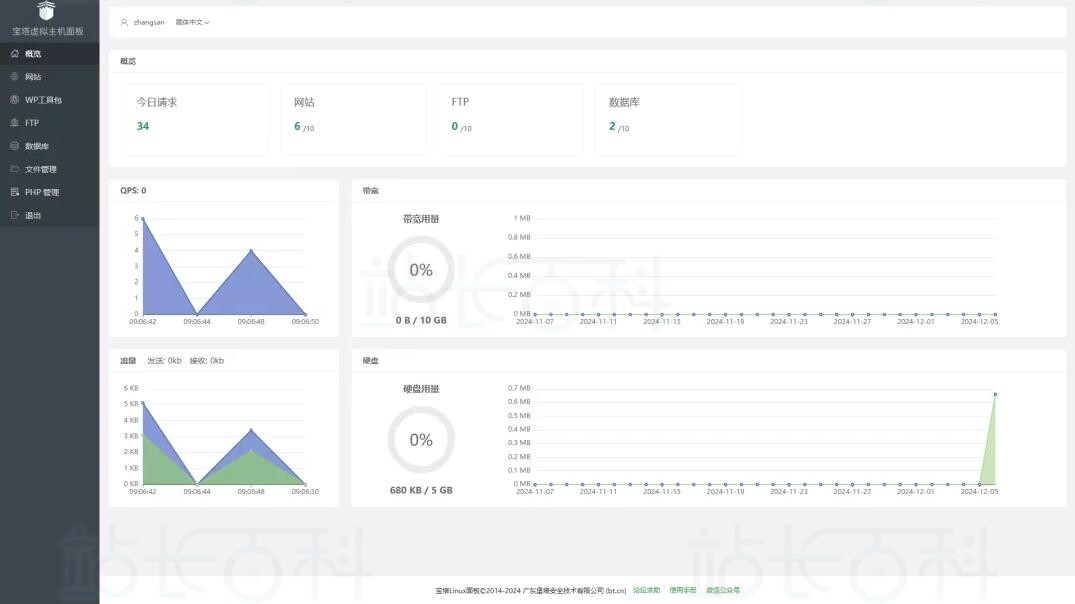Select the 数据库 menu item
Viewport: 1075px width, 604px height.
37,146
